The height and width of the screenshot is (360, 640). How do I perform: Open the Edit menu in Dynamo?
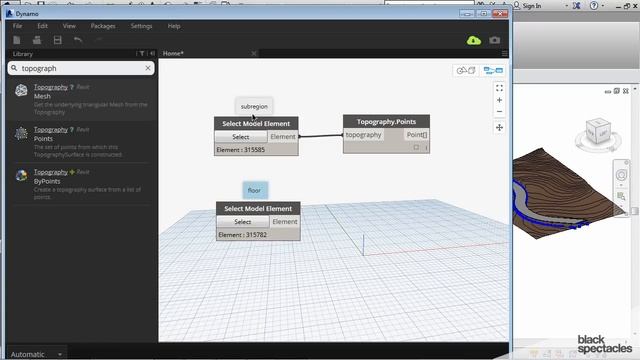click(42, 26)
